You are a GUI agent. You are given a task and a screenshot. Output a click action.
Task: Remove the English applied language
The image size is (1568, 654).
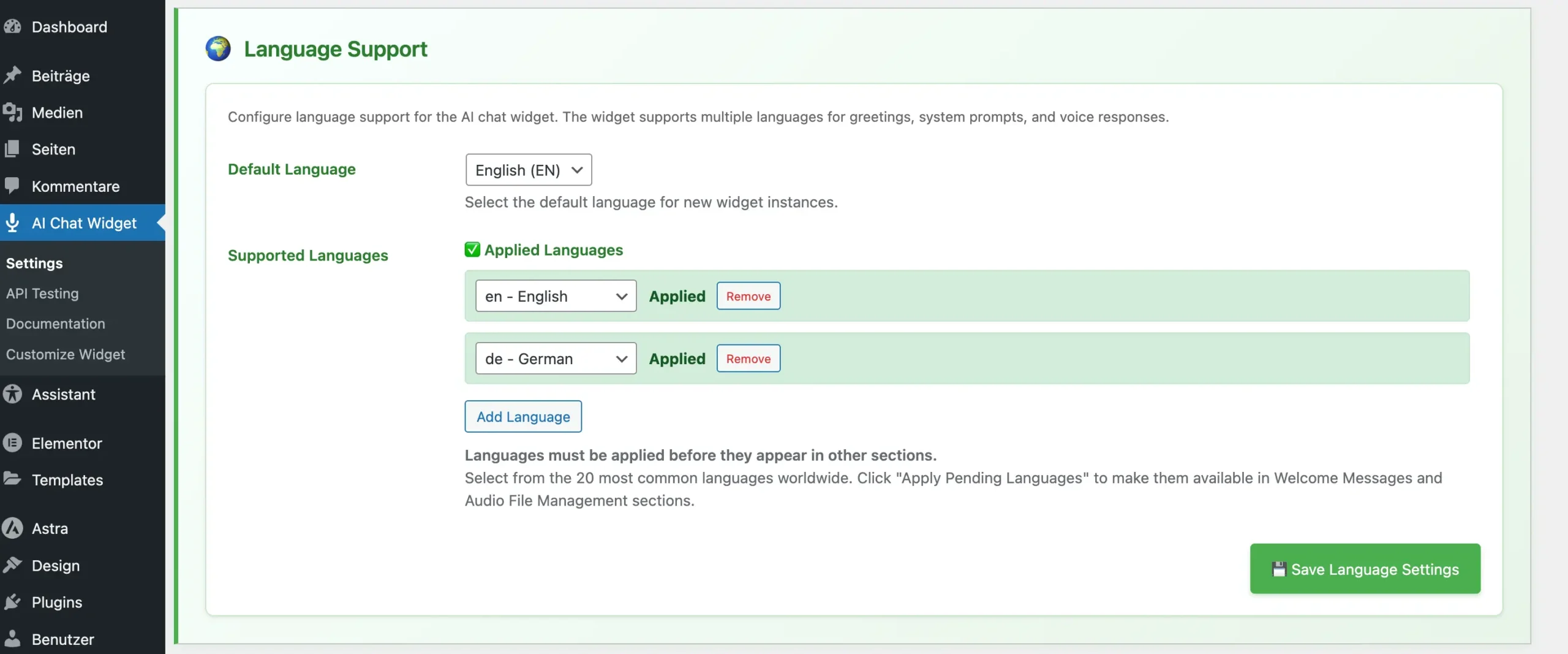click(x=748, y=296)
